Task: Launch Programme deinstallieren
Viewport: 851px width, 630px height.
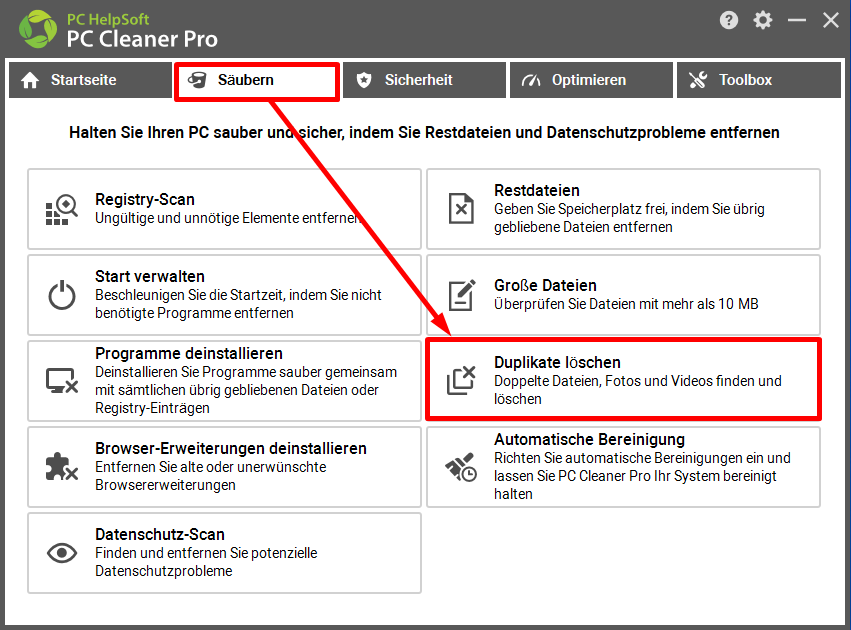Action: pos(224,380)
